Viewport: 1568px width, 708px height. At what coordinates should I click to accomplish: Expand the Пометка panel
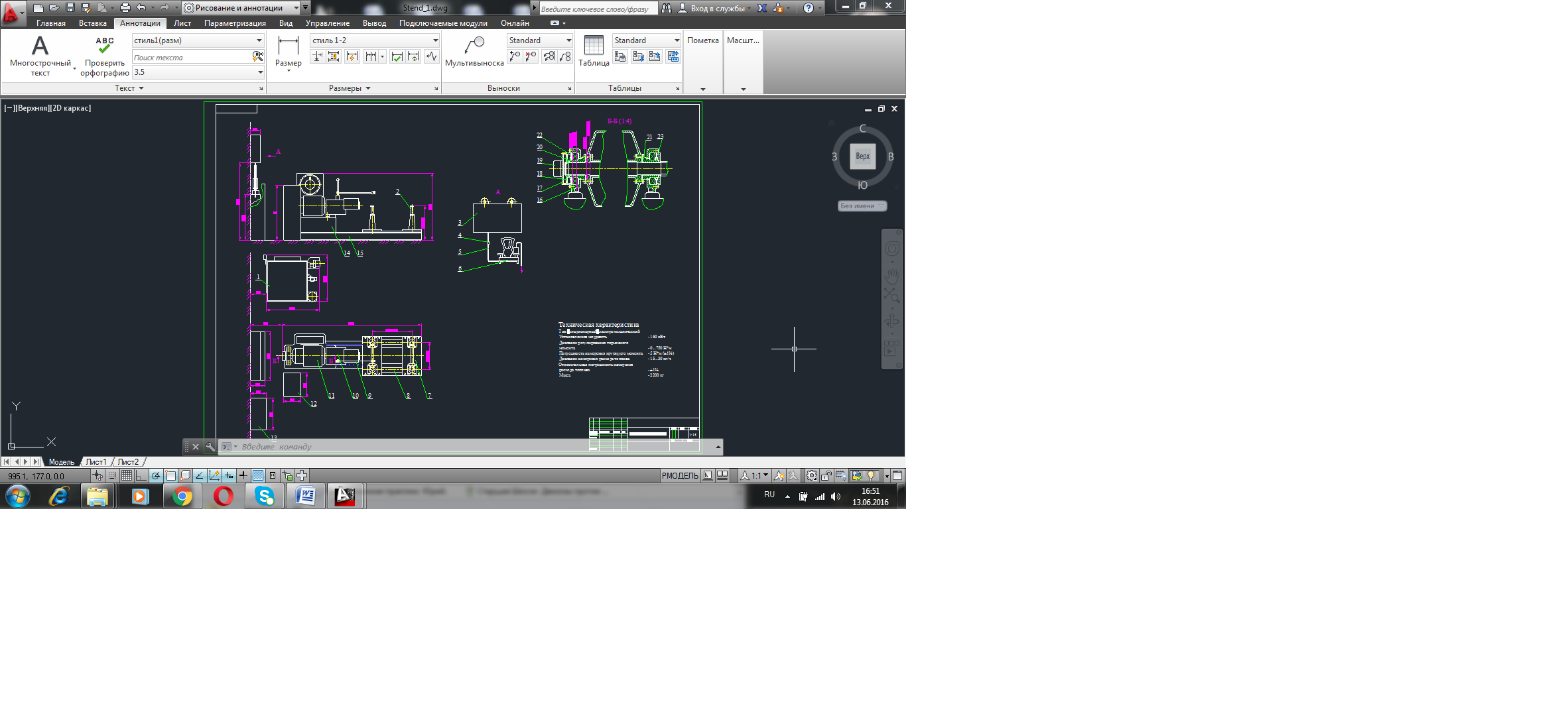(x=703, y=89)
